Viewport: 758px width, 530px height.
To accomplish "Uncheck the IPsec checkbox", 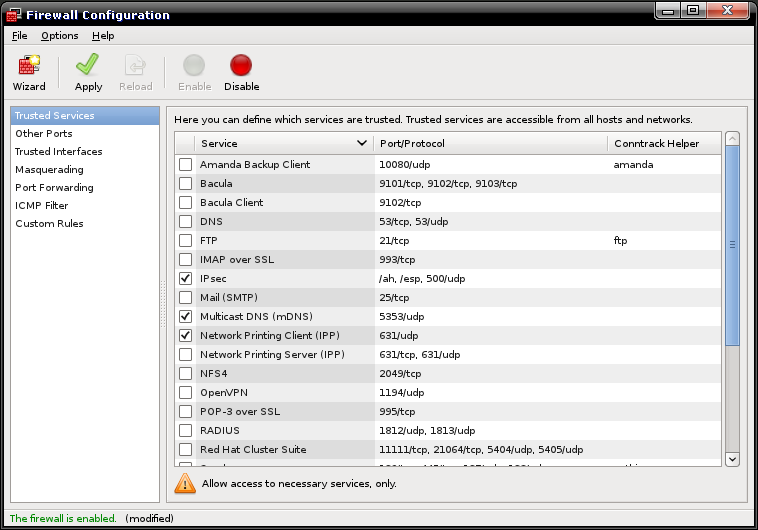I will [x=186, y=278].
